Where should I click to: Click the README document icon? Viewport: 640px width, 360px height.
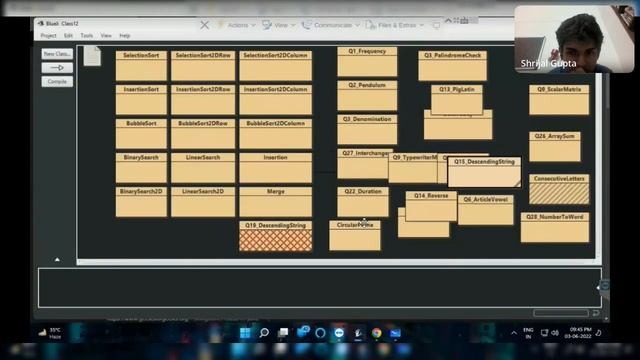tap(92, 56)
